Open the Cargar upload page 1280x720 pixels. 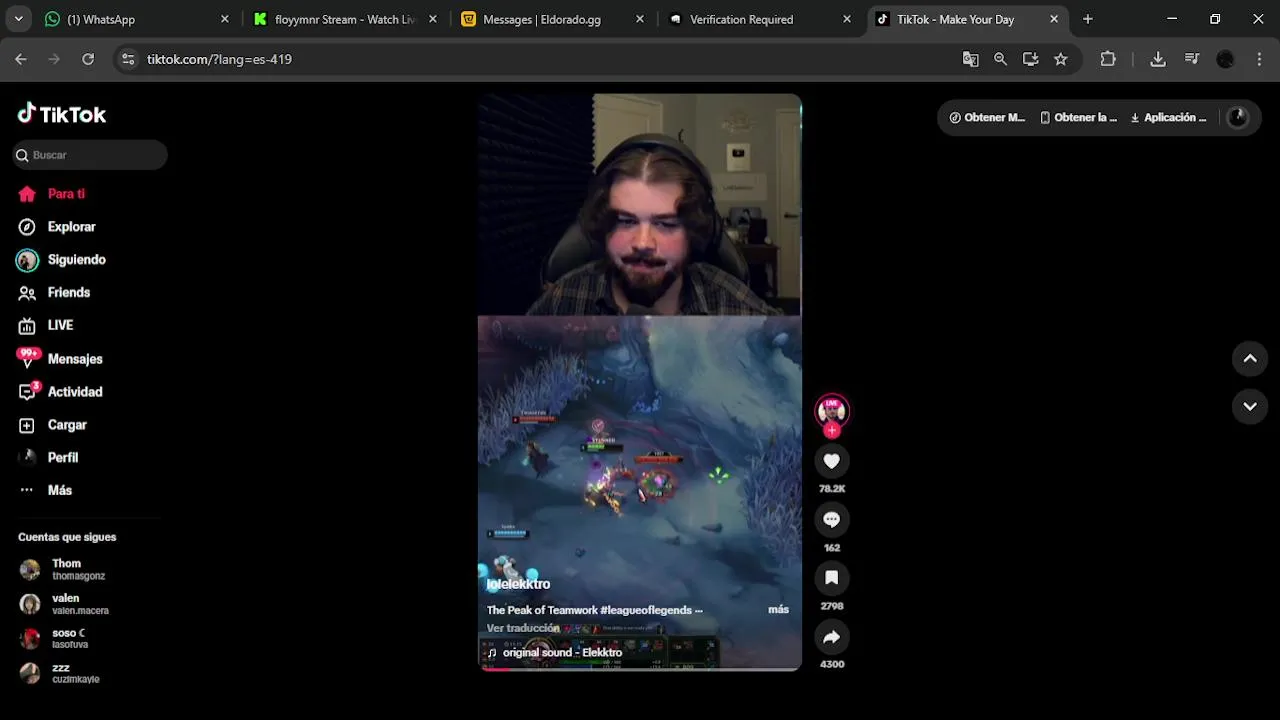point(67,425)
